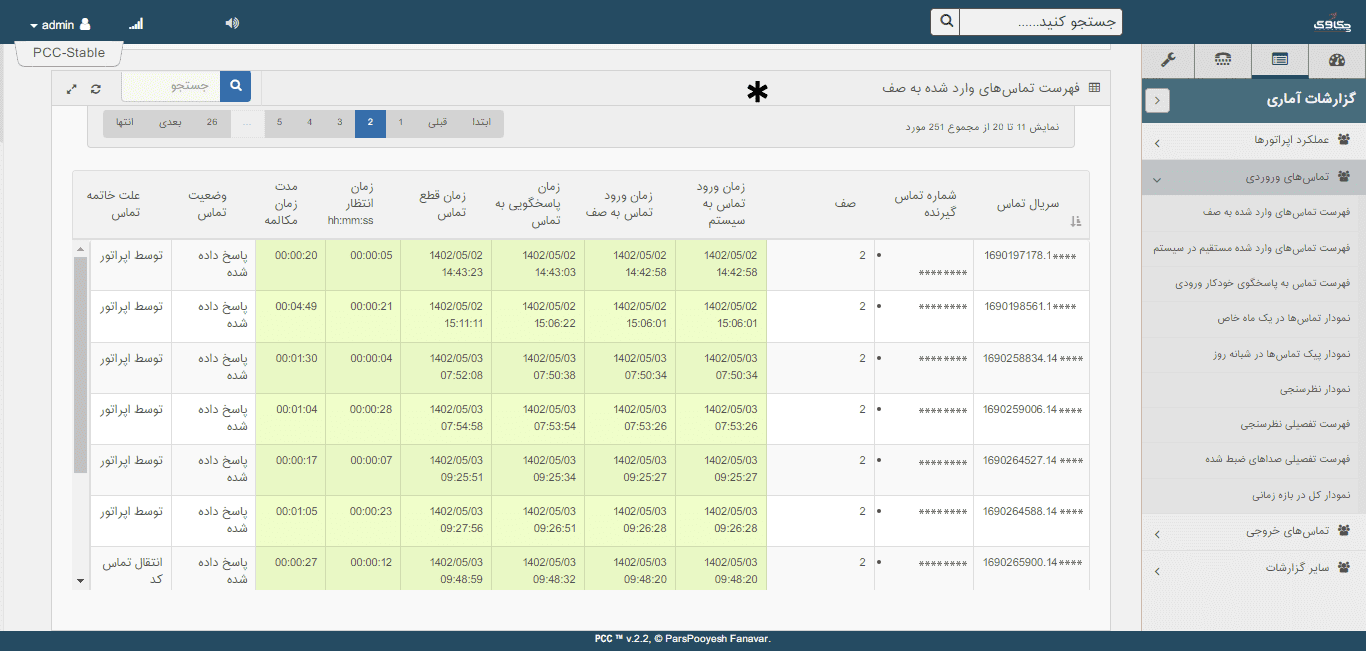Click the signal bars icon
1366x651 pixels.
click(x=137, y=23)
